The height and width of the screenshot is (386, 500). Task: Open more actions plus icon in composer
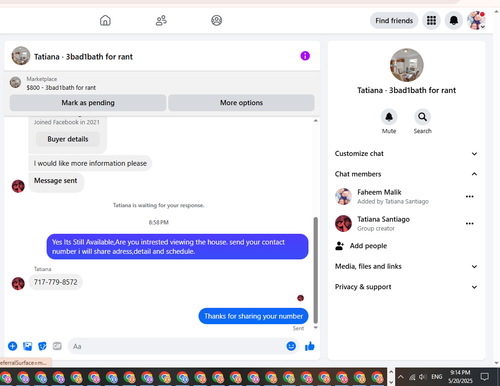[x=13, y=346]
